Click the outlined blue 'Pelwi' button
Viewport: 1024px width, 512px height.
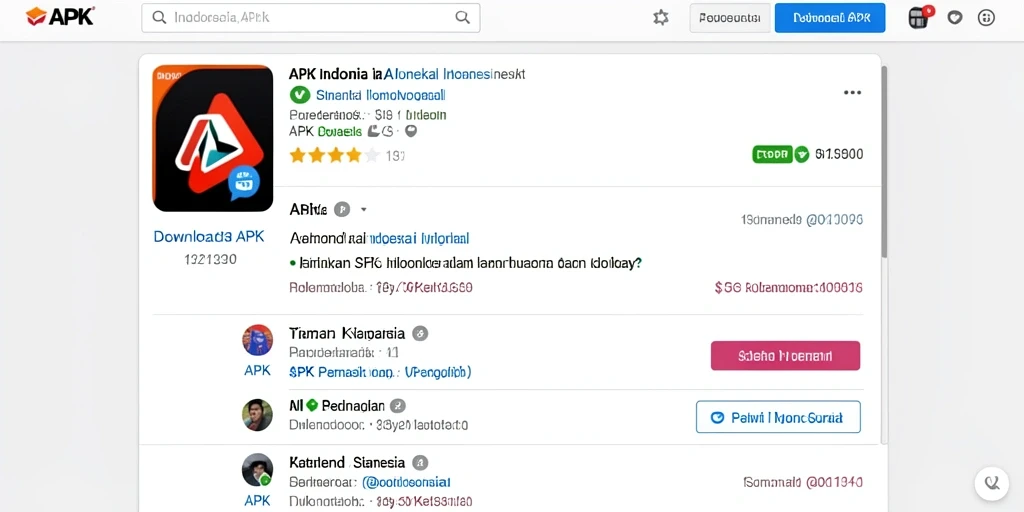tap(778, 417)
